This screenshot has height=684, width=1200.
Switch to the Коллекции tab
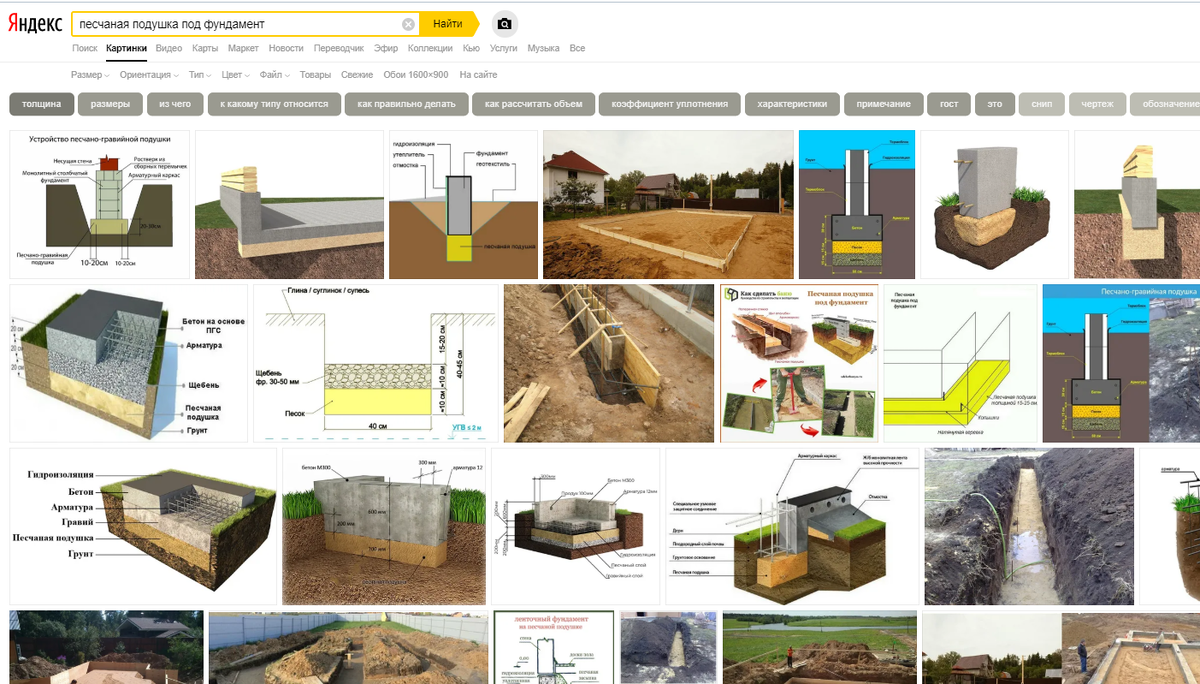click(430, 48)
